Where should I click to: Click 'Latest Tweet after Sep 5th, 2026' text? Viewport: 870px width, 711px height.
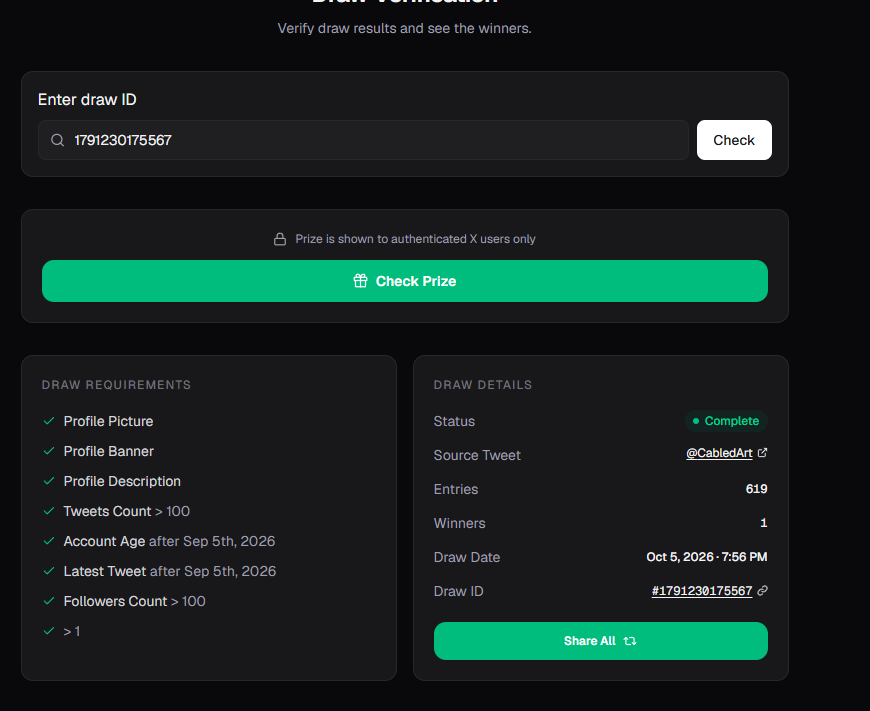tap(170, 571)
